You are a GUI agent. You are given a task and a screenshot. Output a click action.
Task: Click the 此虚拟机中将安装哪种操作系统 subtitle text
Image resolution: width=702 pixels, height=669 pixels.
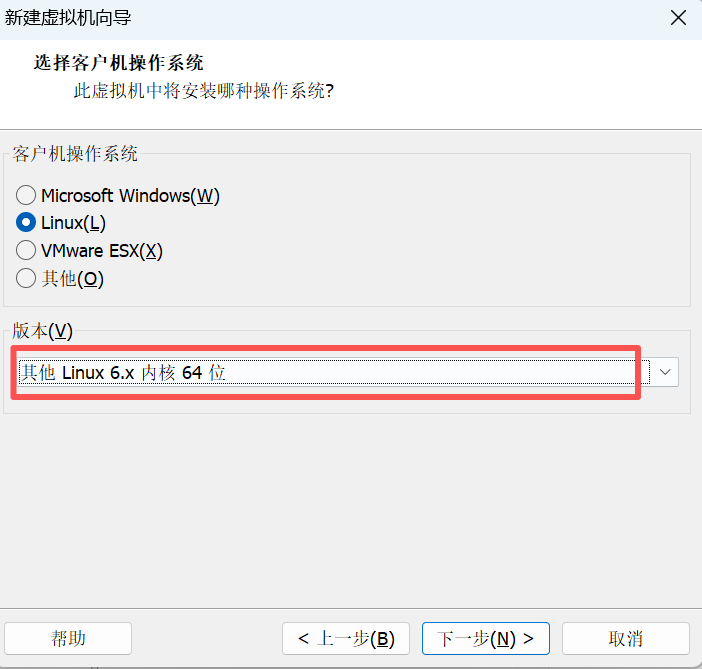pyautogui.click(x=204, y=91)
